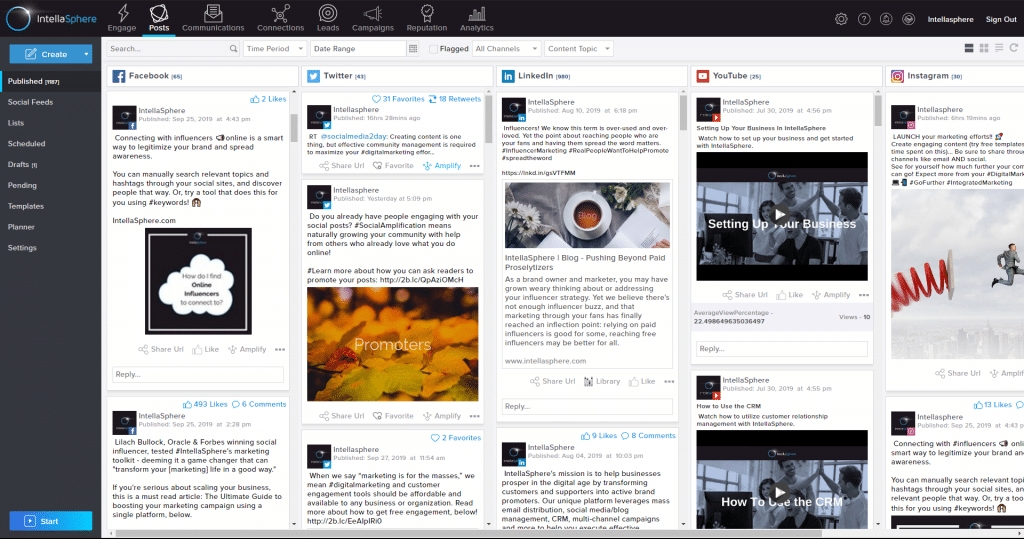1024x539 pixels.
Task: Expand the Create button dropdown arrow
Action: coord(86,54)
